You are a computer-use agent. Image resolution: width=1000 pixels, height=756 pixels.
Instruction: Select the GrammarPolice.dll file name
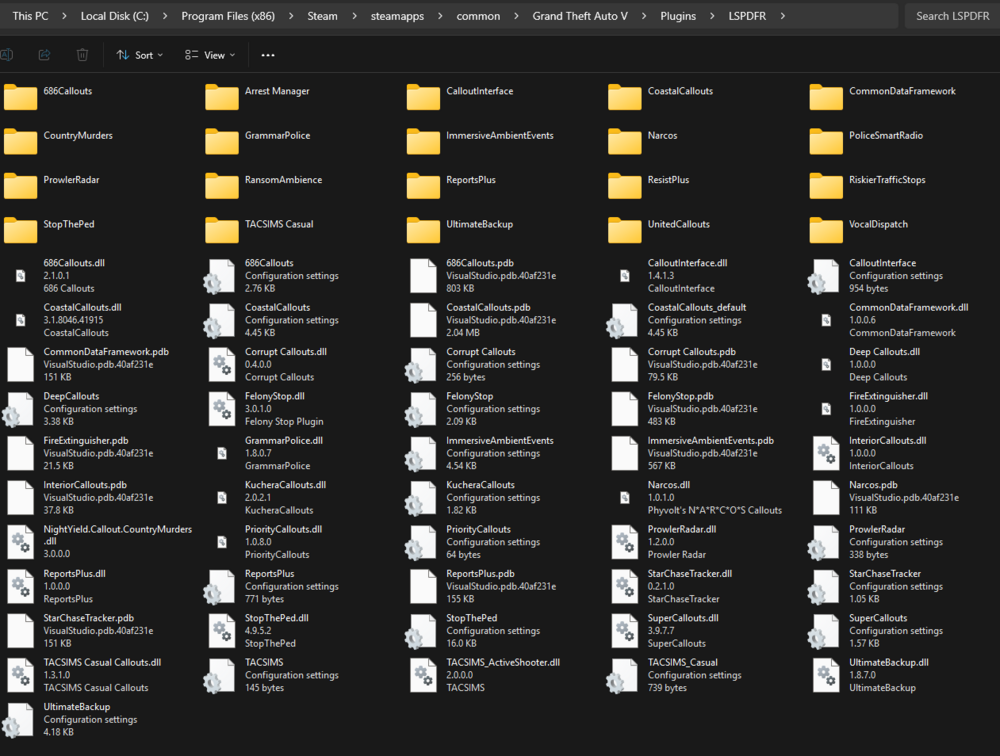pyautogui.click(x=284, y=441)
